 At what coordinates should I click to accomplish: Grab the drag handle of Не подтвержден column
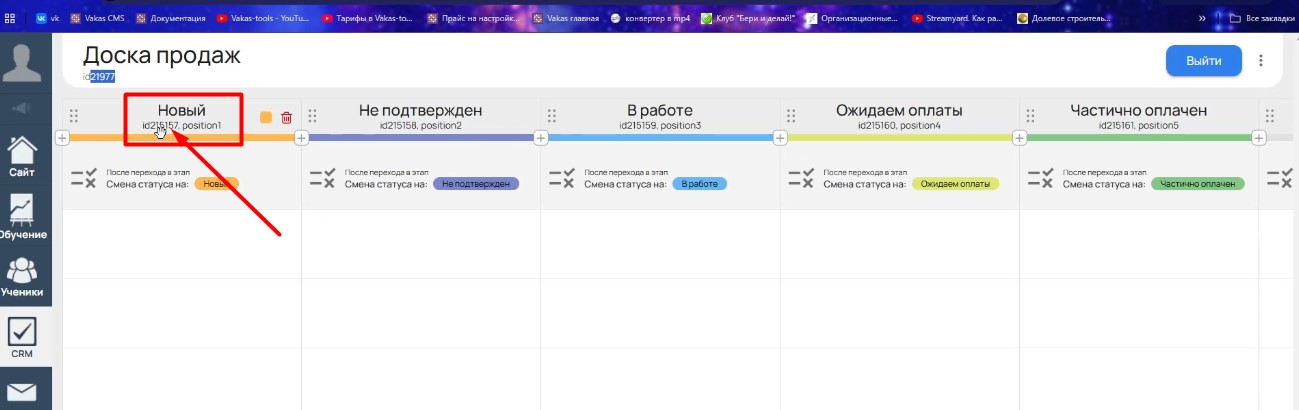coord(312,117)
